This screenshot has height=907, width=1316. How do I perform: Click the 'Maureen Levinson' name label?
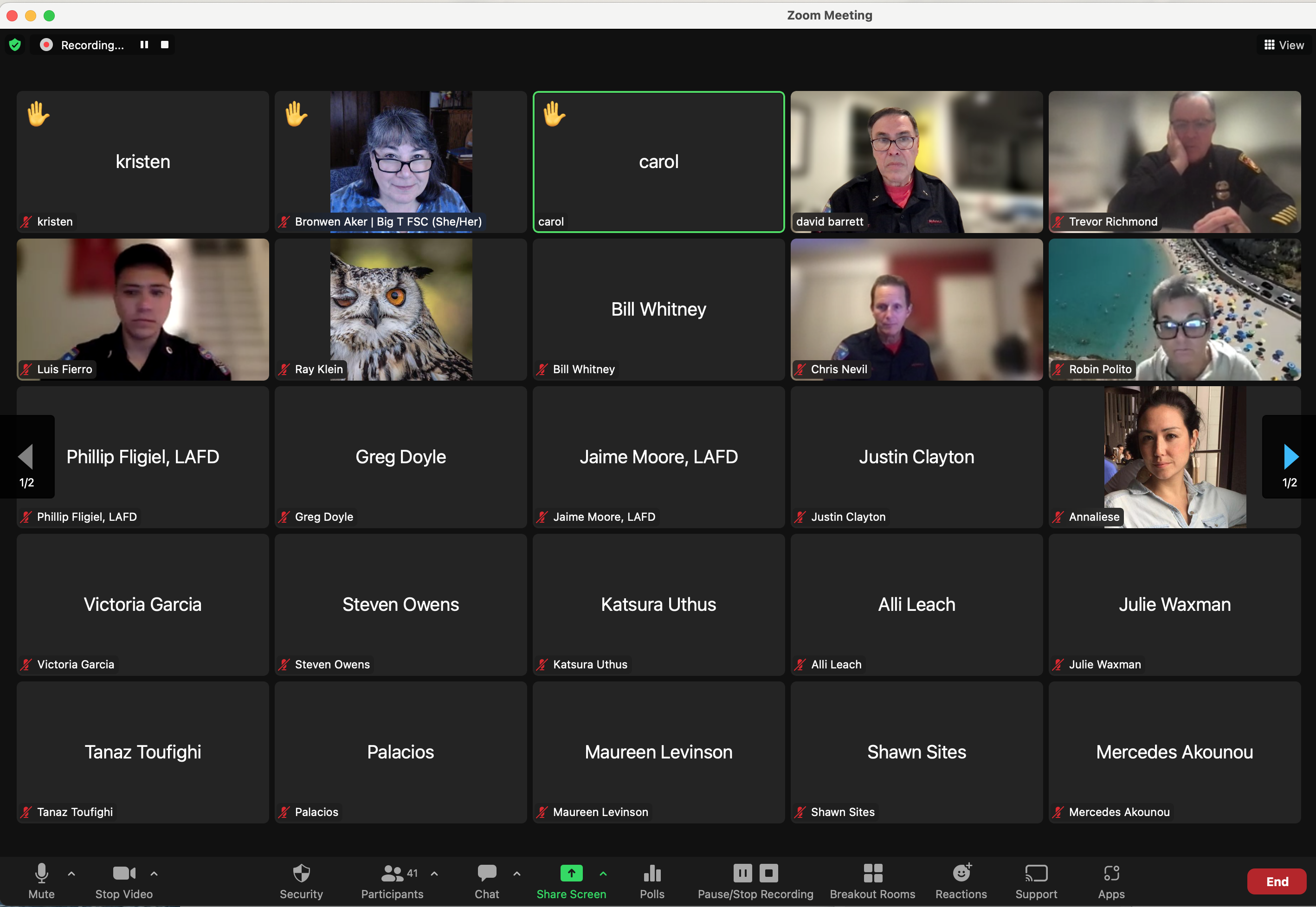(600, 813)
